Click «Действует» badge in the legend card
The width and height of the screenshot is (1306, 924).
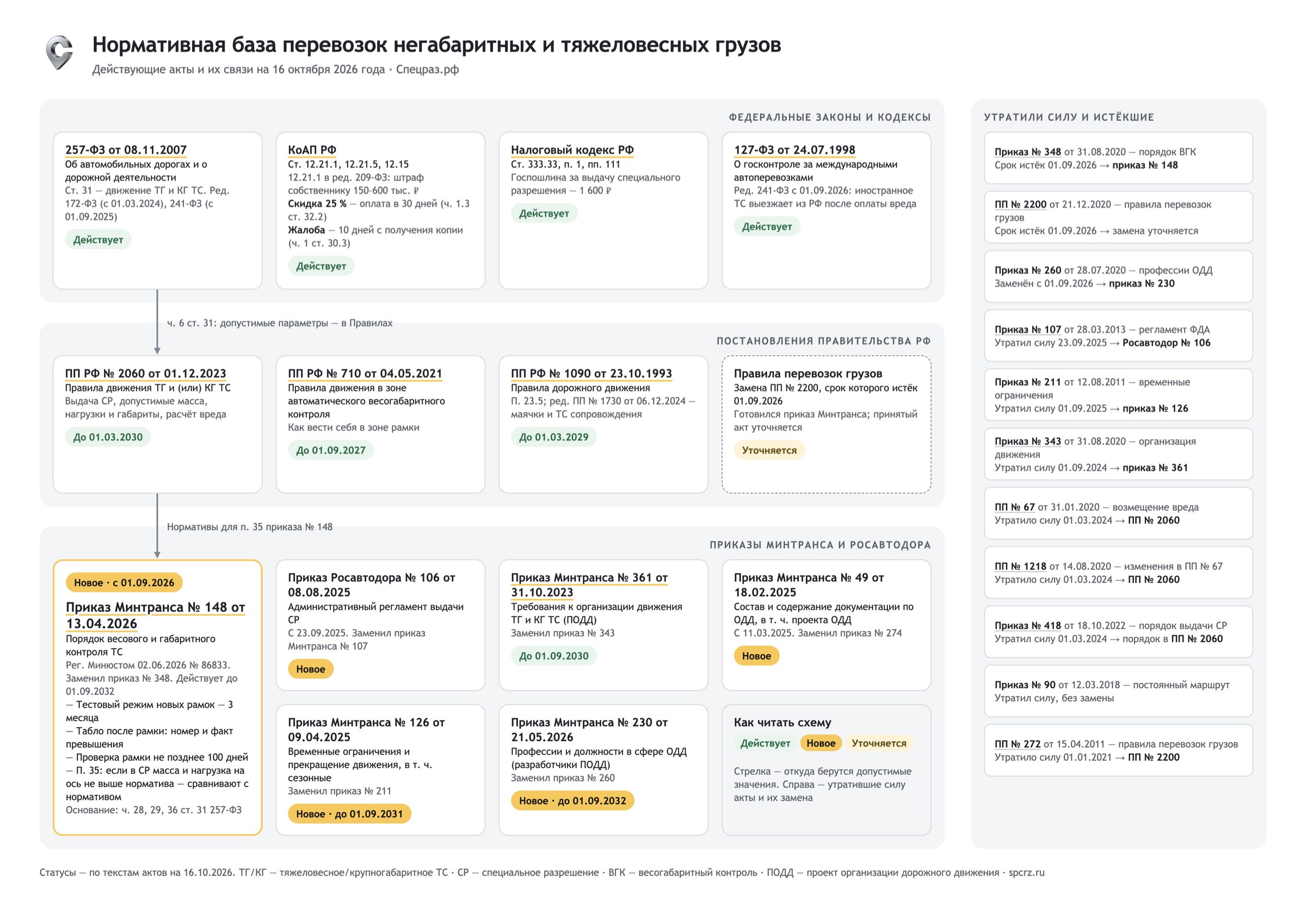(x=765, y=743)
